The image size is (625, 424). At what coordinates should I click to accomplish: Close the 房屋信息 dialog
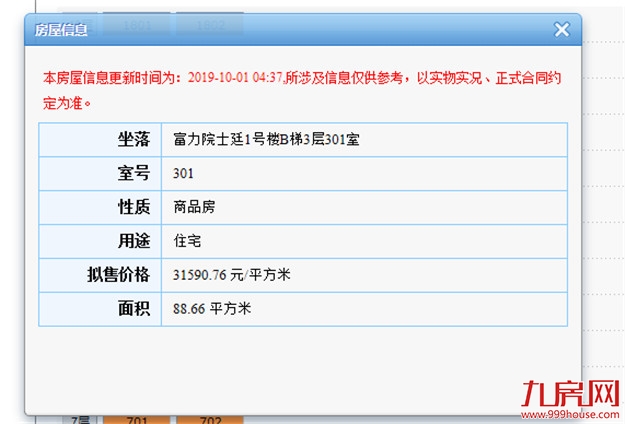point(562,29)
